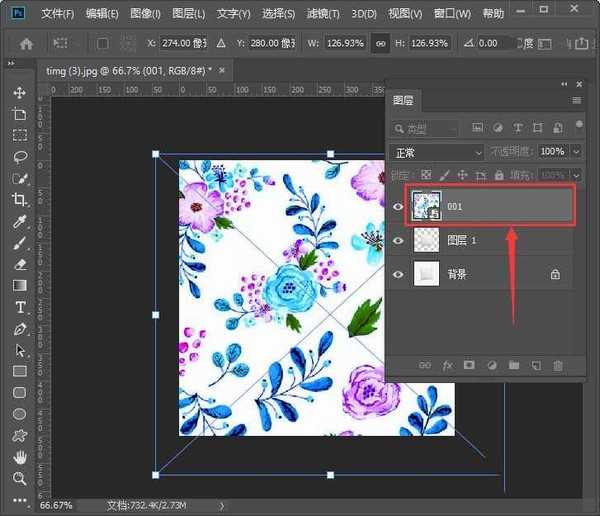The image size is (600, 516).
Task: Select the Hand tool
Action: point(19,457)
